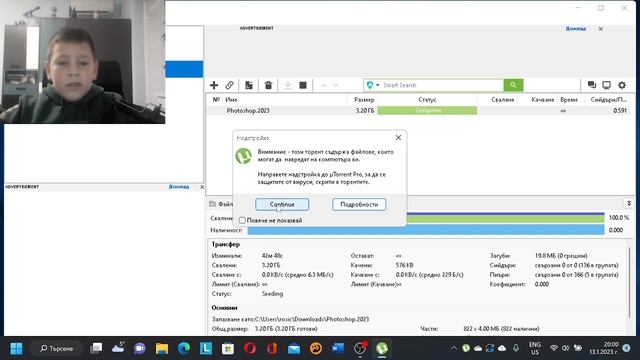Open Microsoft Office from the taskbar
Viewport: 640px width, 360px height.
(272, 348)
